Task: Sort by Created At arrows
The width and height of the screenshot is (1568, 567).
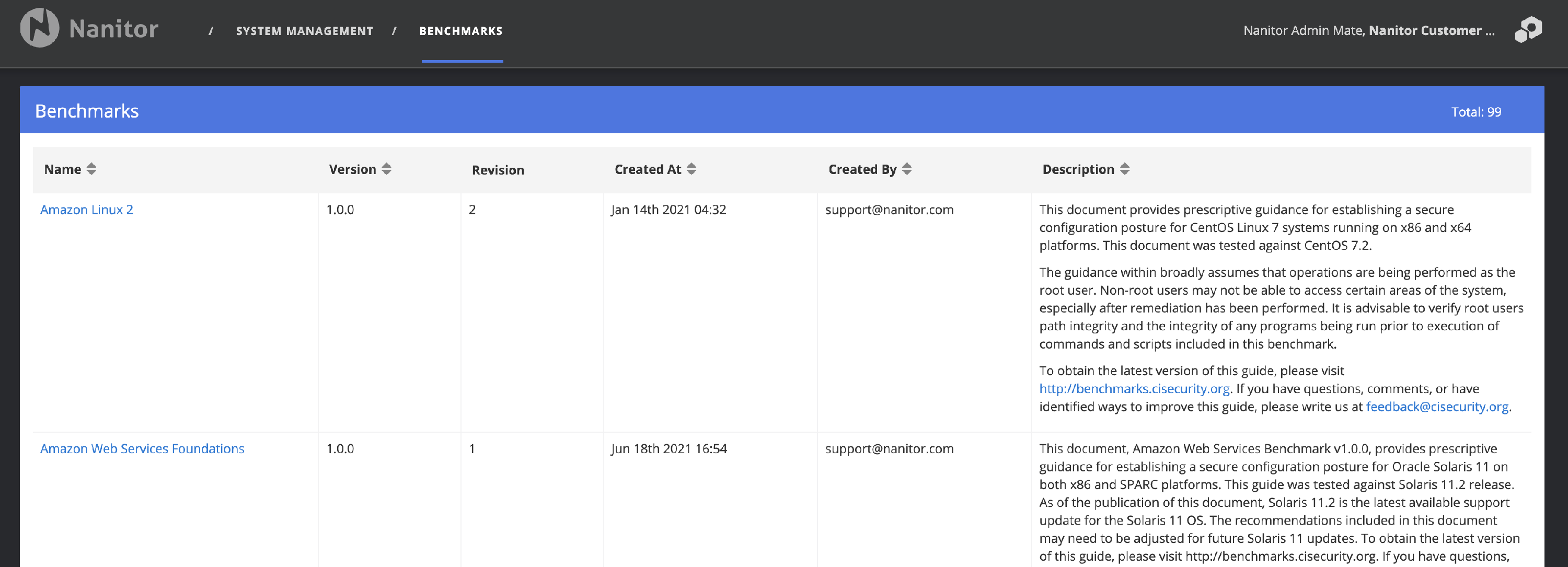Action: (691, 169)
